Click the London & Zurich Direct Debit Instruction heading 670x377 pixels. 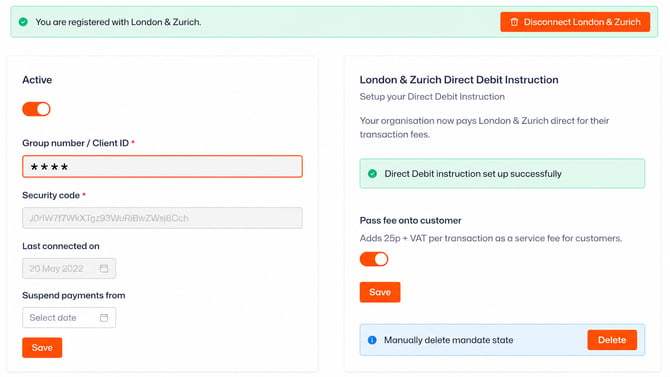[x=459, y=80]
